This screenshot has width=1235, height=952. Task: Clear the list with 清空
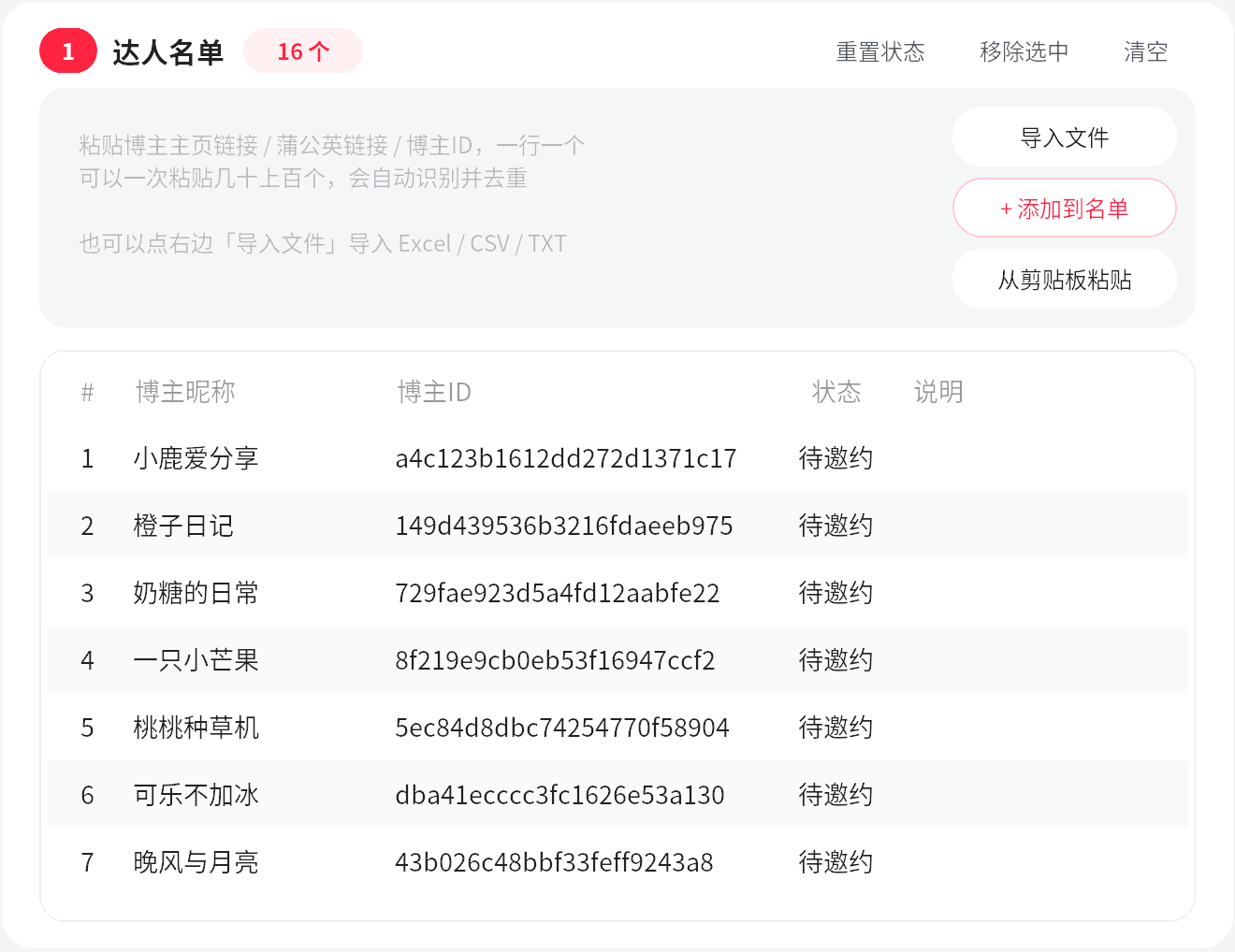(1145, 51)
